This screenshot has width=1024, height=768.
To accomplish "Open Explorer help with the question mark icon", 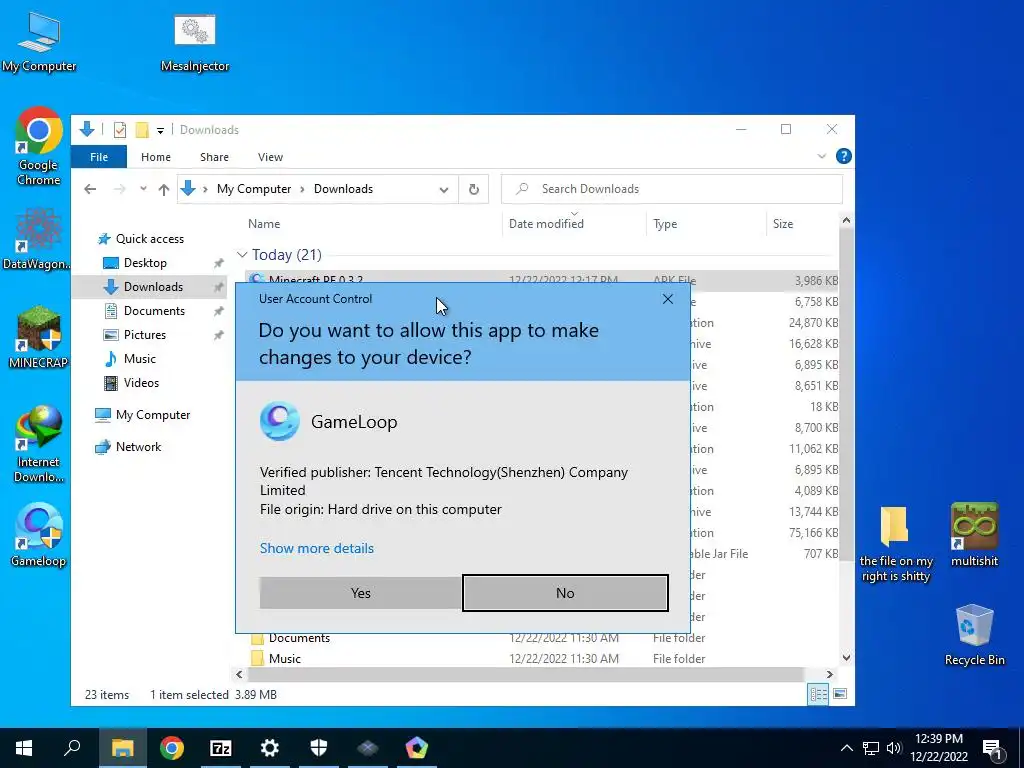I will (x=844, y=156).
